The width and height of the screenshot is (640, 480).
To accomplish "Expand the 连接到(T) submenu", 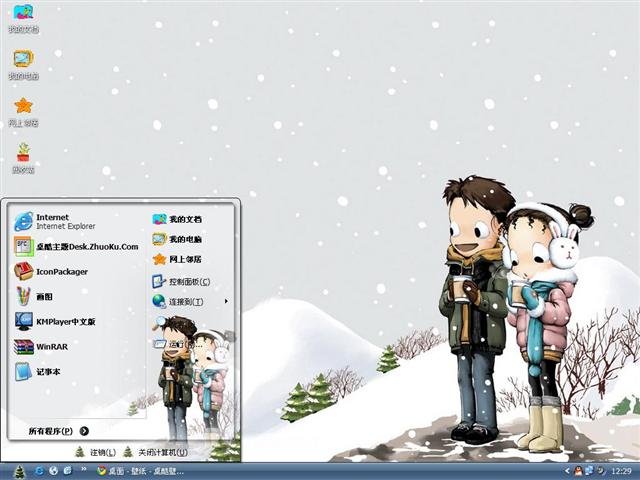I will tap(190, 302).
